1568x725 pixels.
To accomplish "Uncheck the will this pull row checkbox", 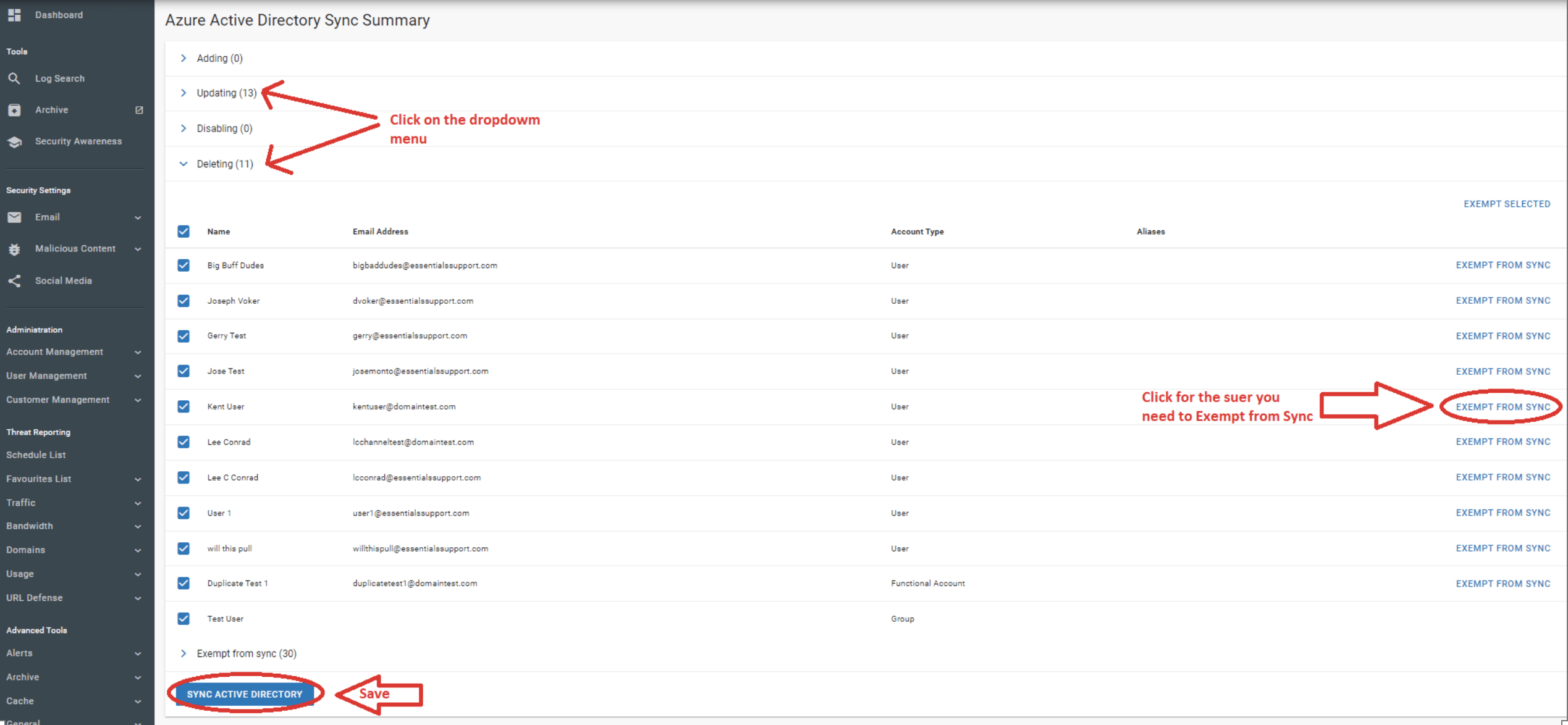I will [x=183, y=548].
